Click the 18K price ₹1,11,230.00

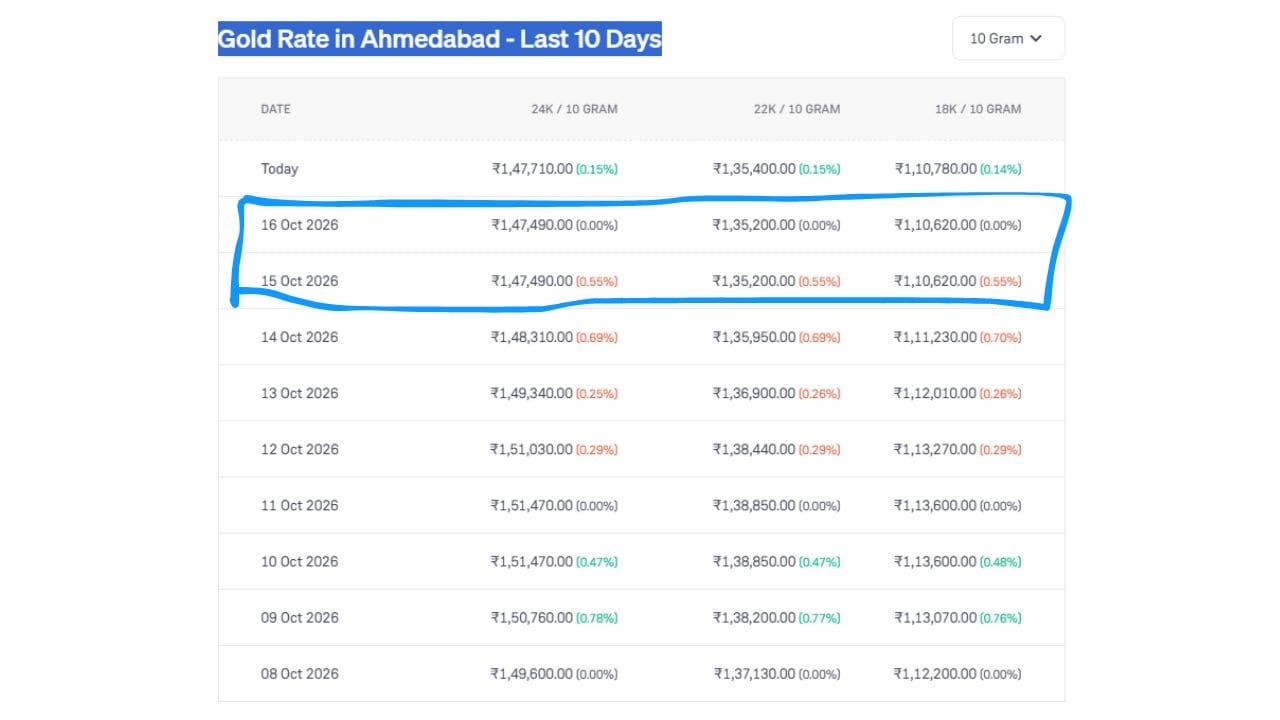pos(936,337)
